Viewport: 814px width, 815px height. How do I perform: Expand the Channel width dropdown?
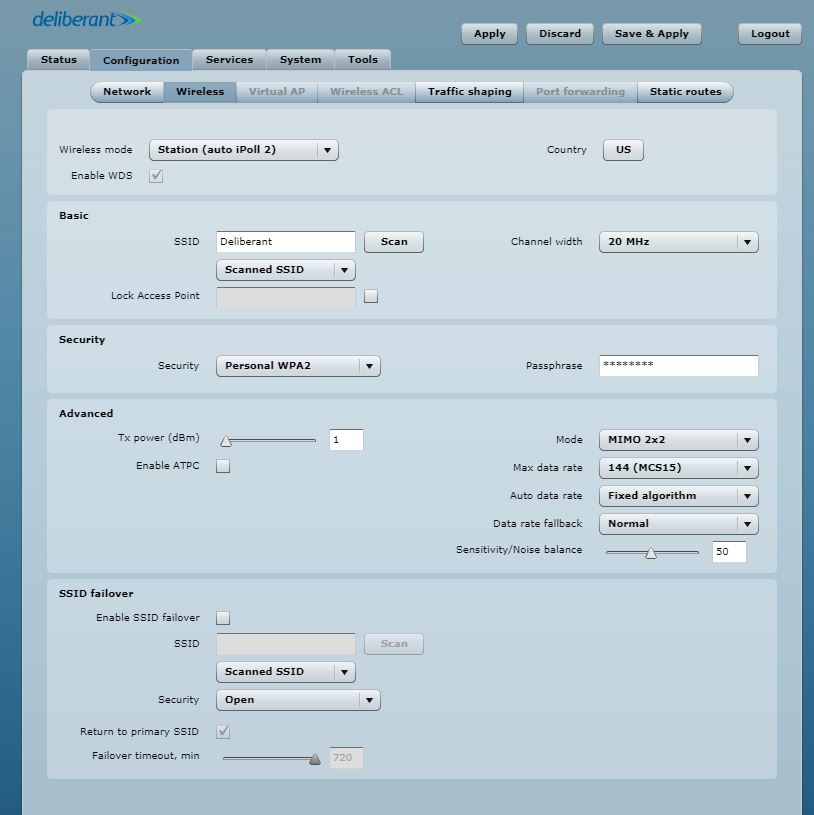(x=678, y=242)
